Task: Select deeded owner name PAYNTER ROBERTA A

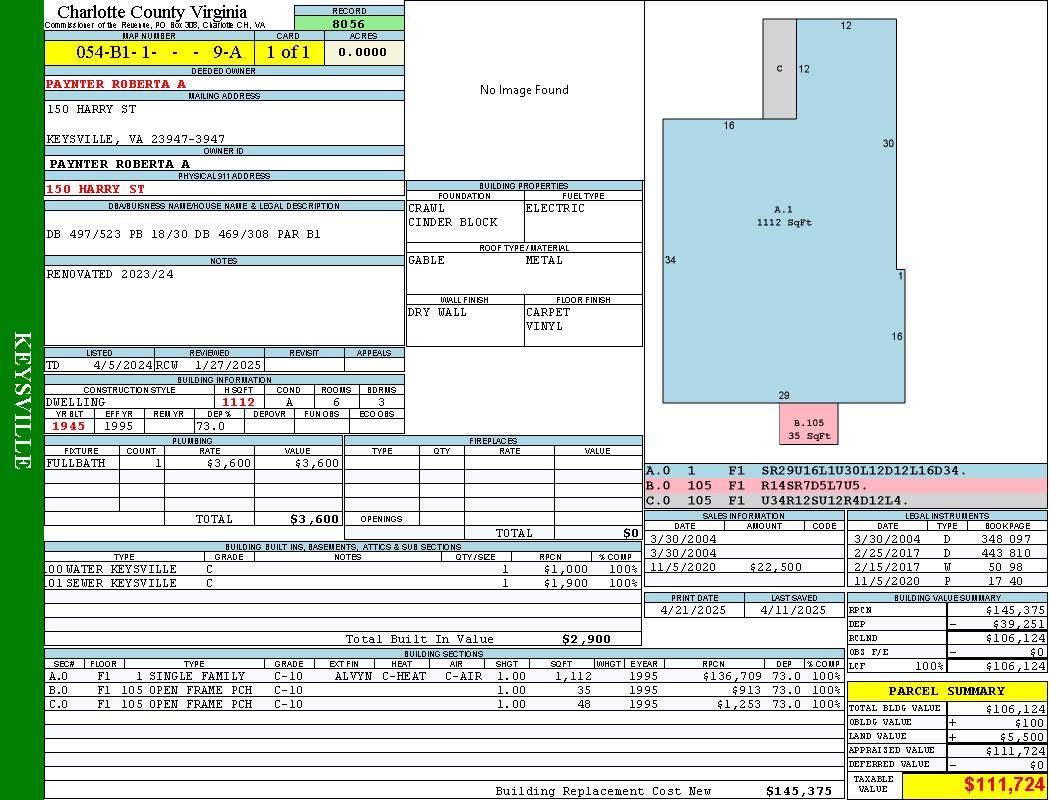Action: click(x=116, y=84)
